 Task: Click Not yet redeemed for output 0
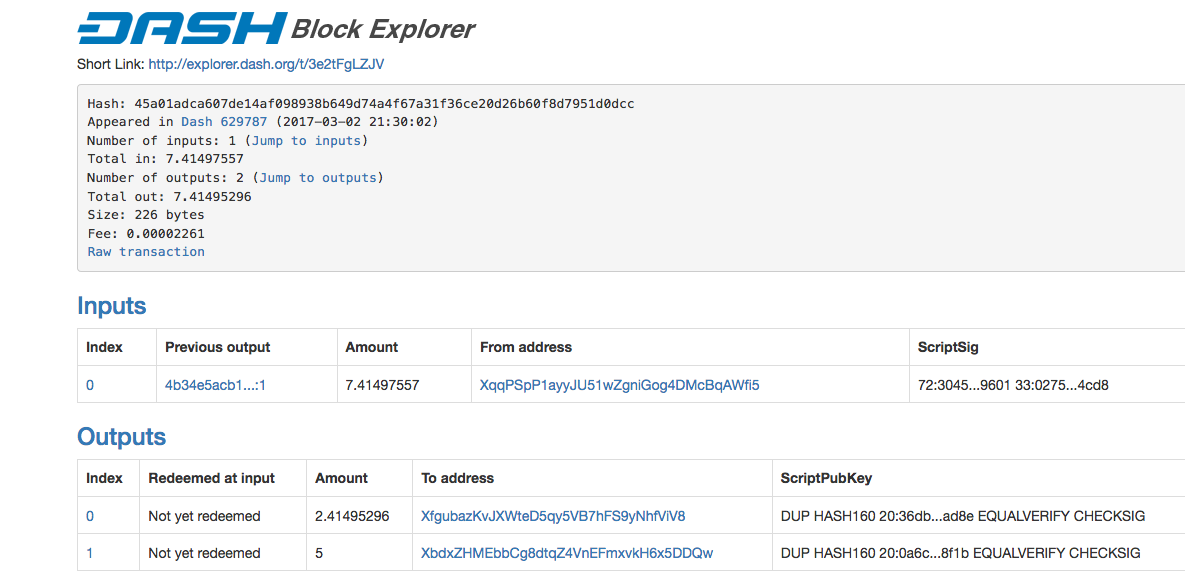pyautogui.click(x=204, y=516)
